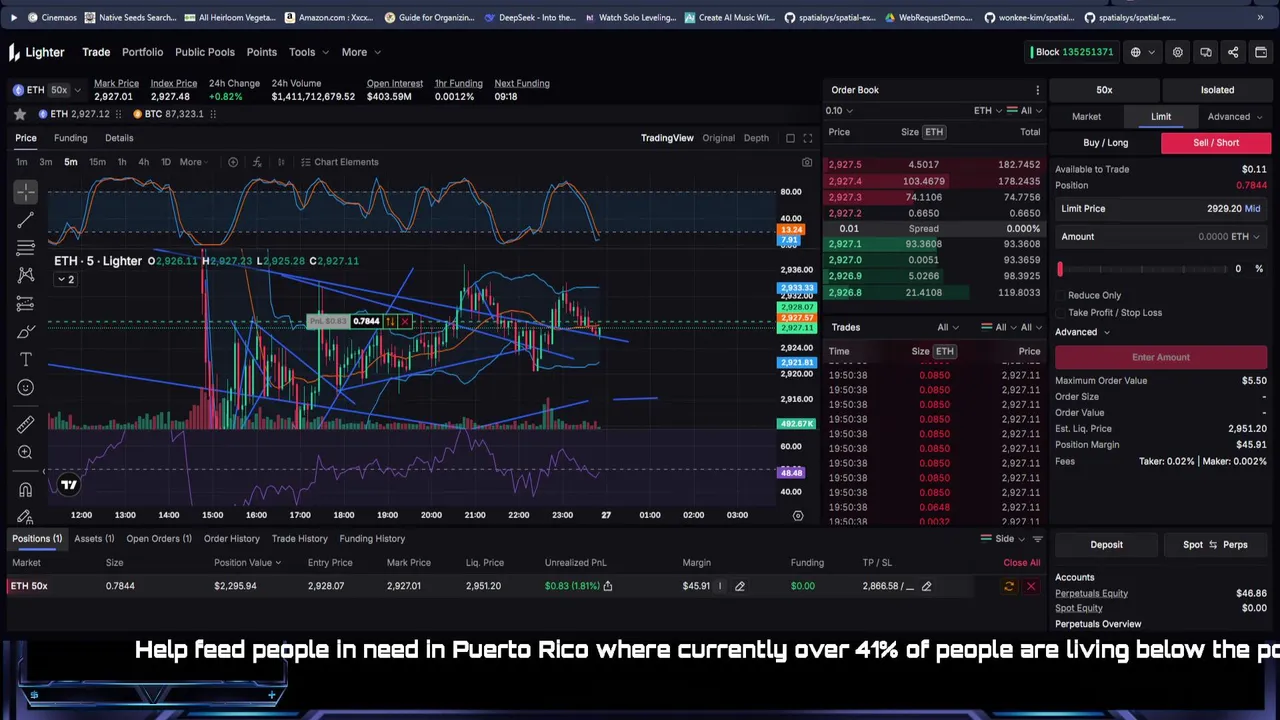1280x720 pixels.
Task: Open the chart layout square icon
Action: pyautogui.click(x=790, y=138)
